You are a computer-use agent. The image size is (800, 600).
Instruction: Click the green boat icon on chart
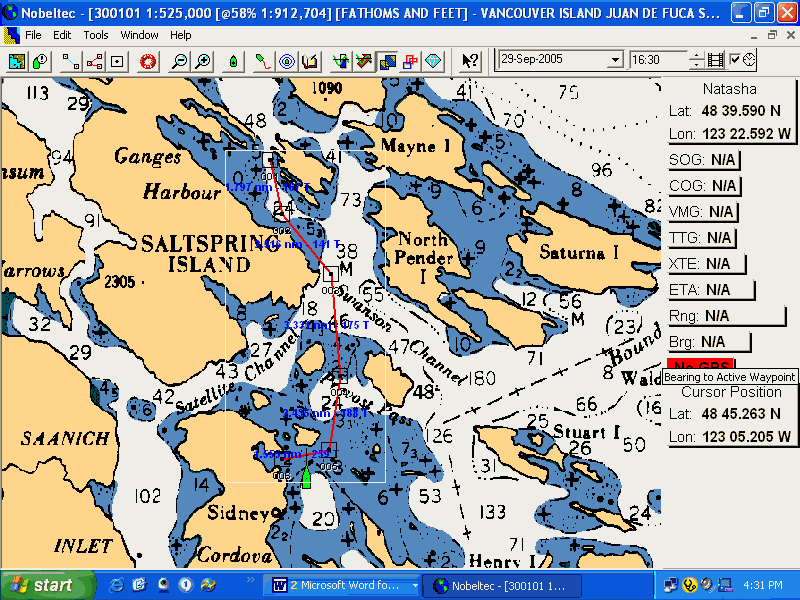click(306, 477)
